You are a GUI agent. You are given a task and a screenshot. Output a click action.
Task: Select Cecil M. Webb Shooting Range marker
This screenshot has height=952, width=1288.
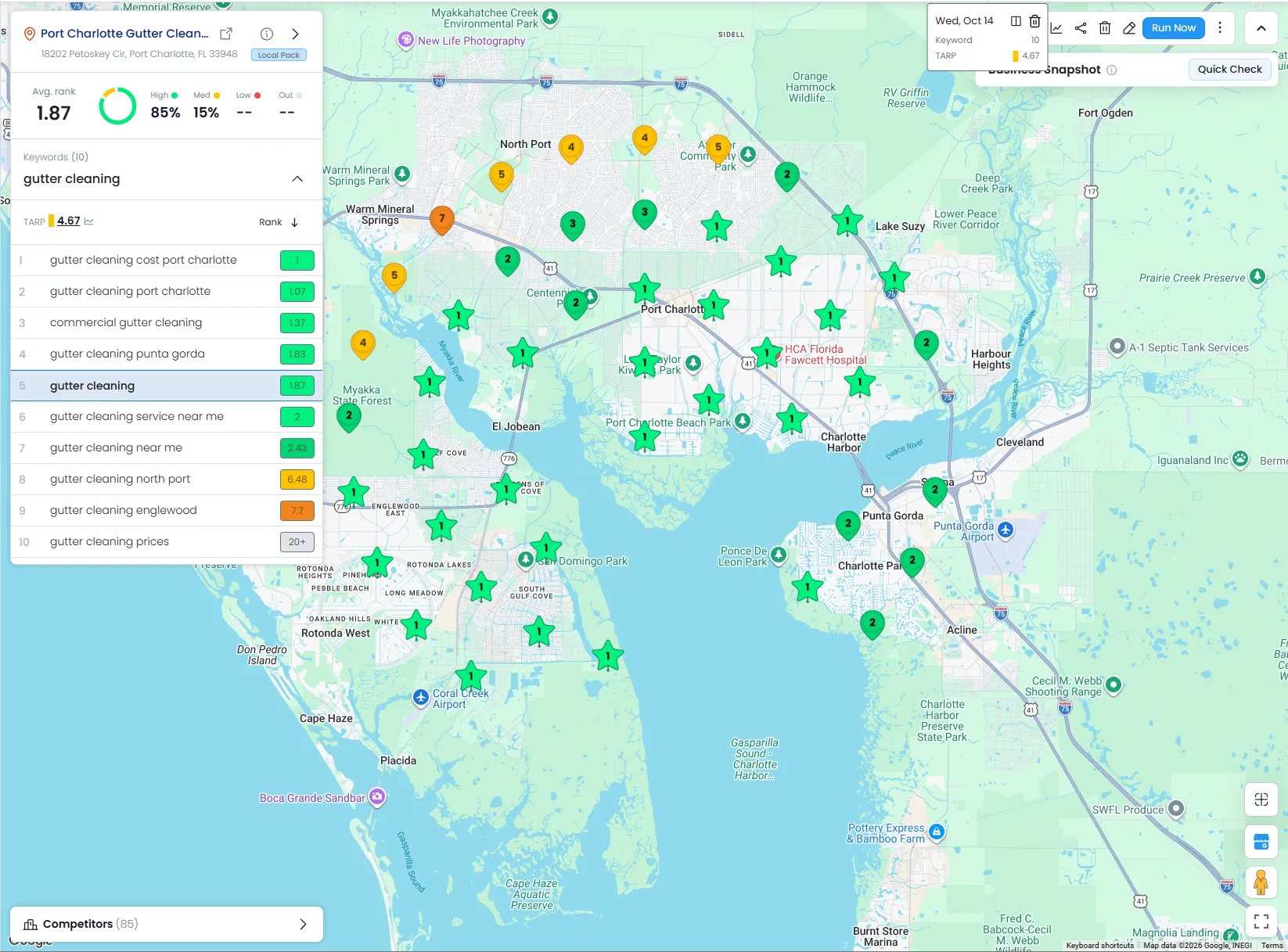pos(1114,684)
